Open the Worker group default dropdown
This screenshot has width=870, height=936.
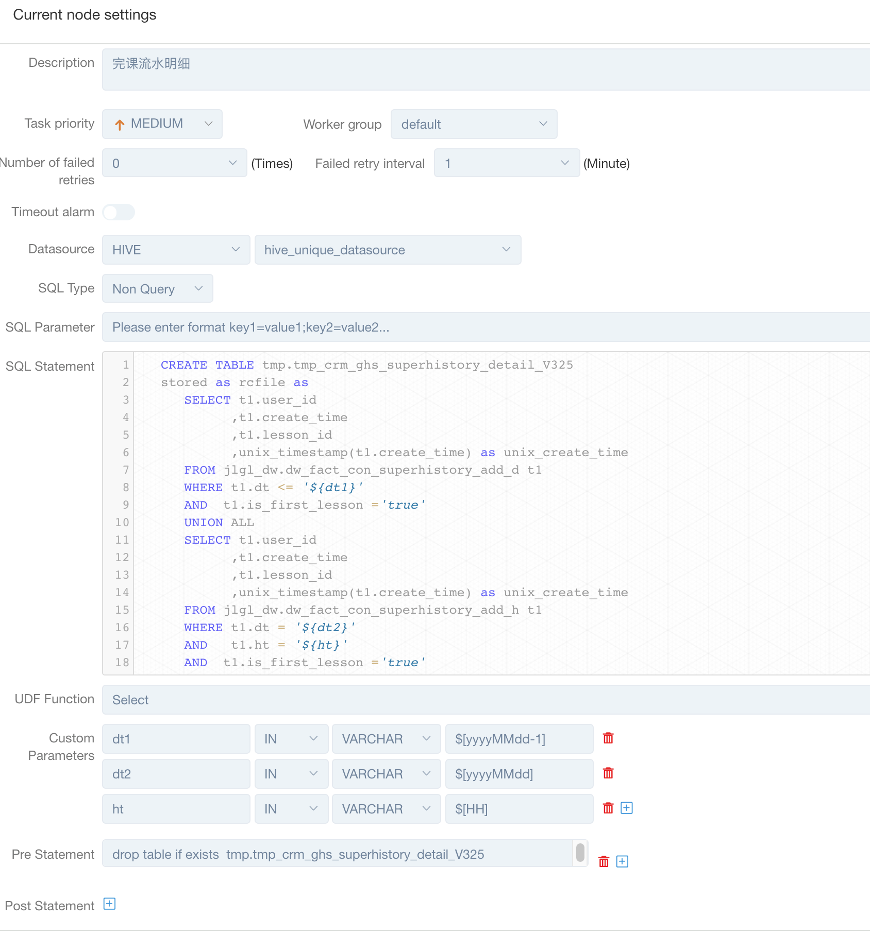(474, 124)
